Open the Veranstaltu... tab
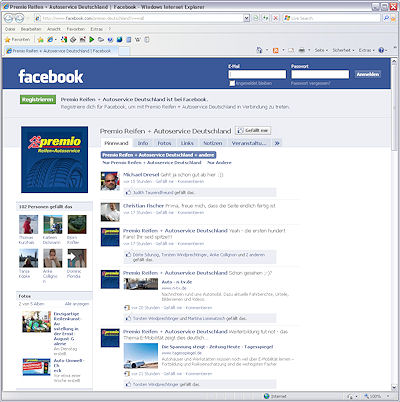 pyautogui.click(x=249, y=143)
